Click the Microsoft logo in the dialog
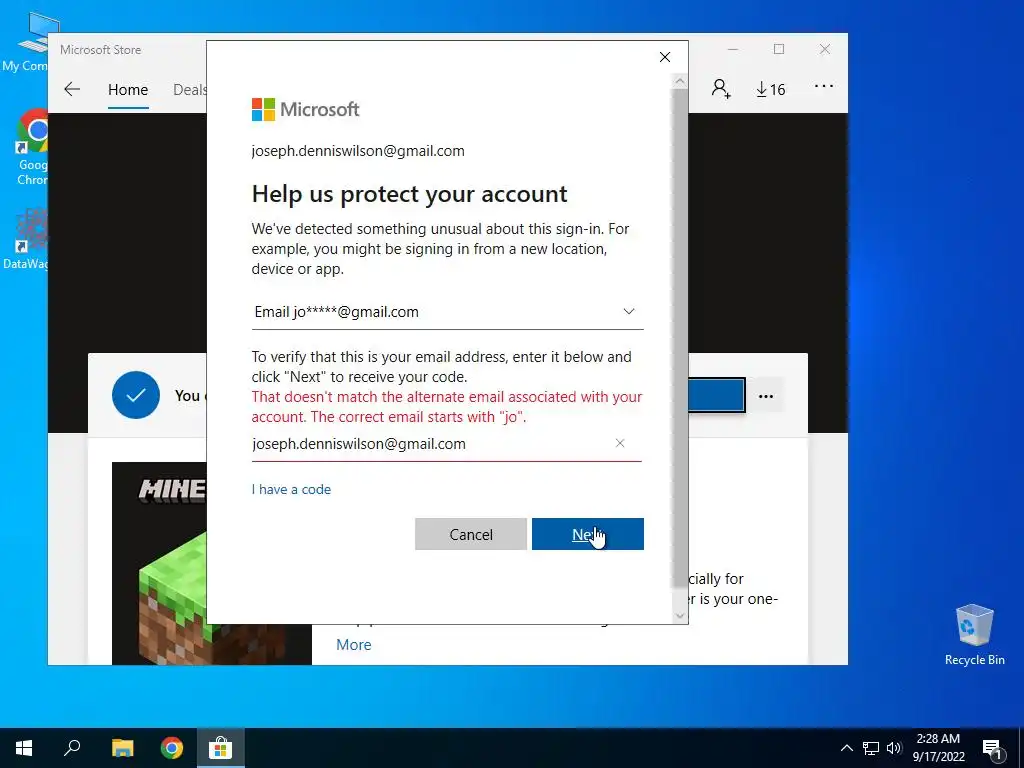The image size is (1024, 768). [306, 109]
